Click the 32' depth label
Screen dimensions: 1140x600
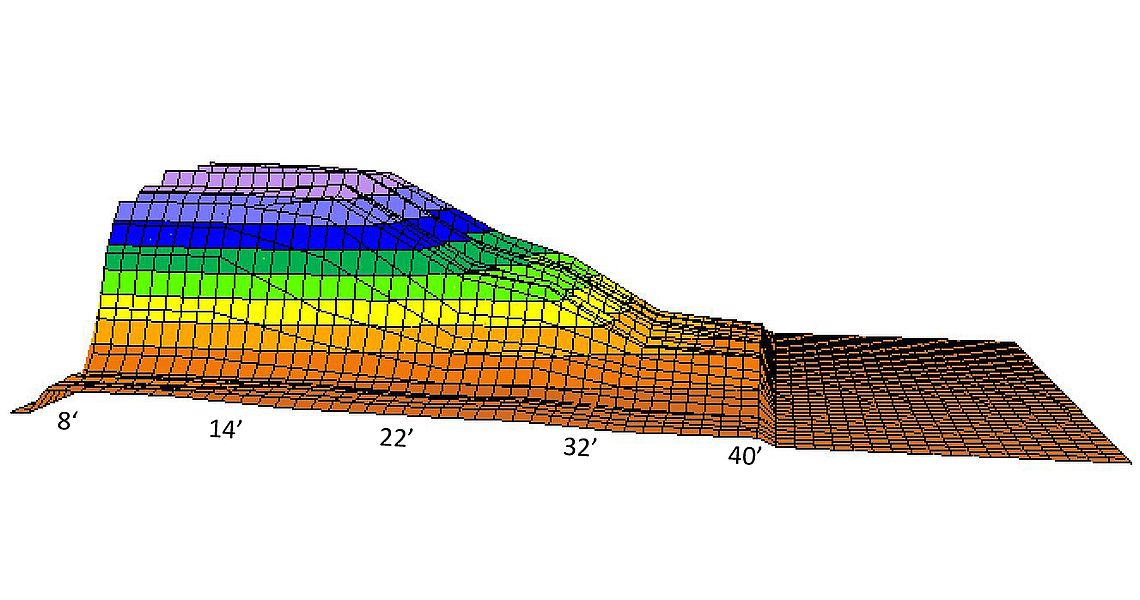579,447
